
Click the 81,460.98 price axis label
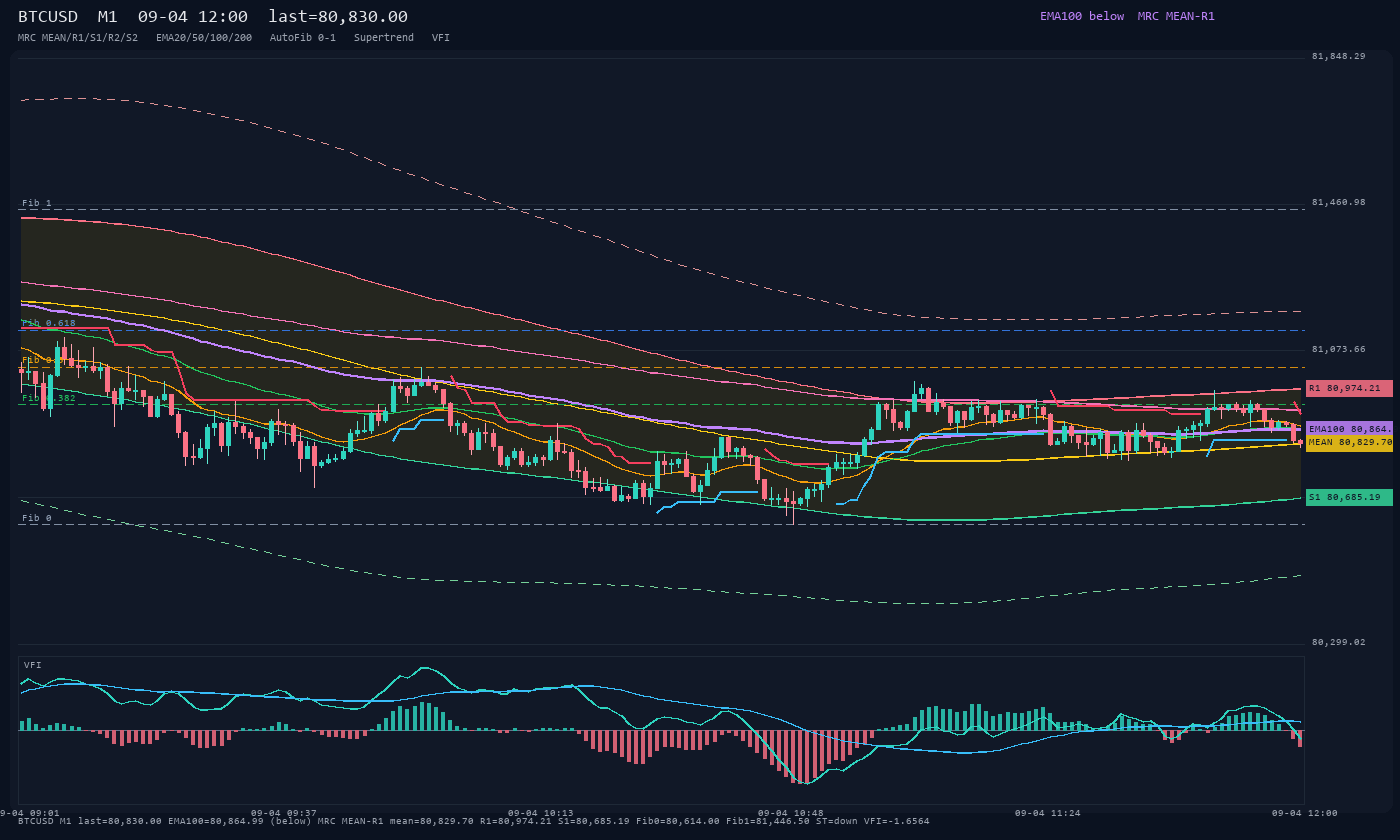tap(1338, 202)
